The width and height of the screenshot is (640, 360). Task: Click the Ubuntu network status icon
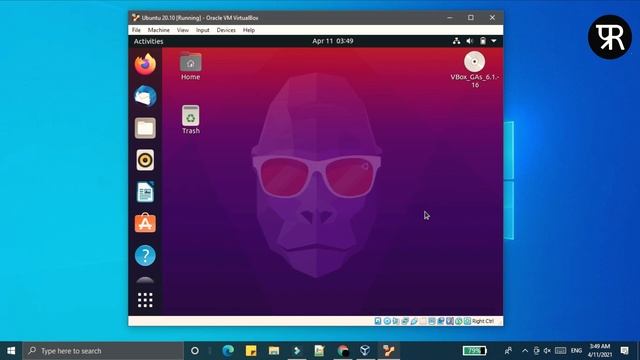456,41
